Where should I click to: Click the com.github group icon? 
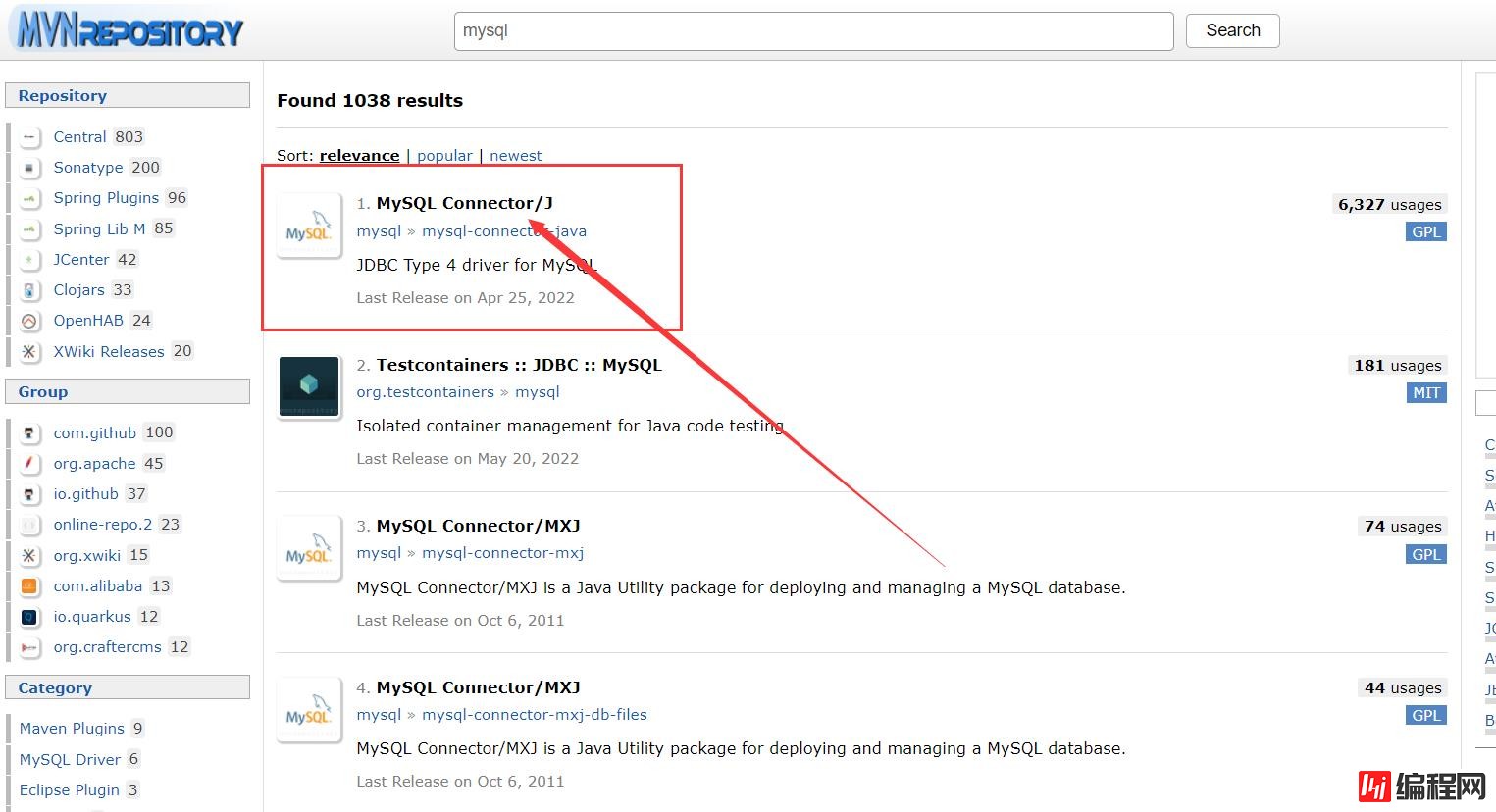tap(29, 432)
